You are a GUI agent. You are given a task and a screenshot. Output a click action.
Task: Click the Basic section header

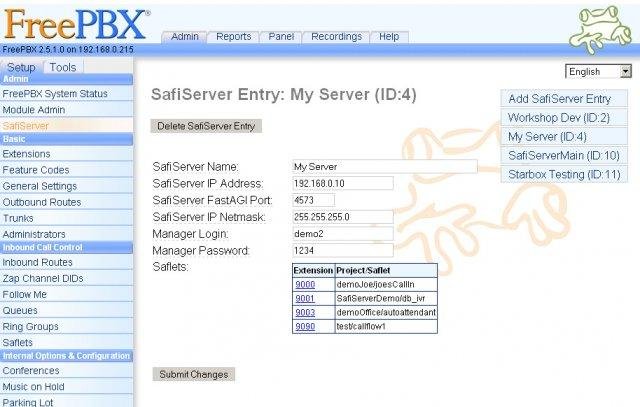pos(67,139)
